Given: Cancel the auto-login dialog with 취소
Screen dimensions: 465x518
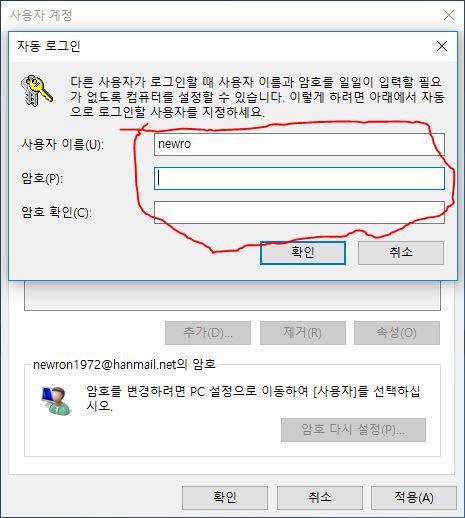Looking at the screenshot, I should click(401, 253).
